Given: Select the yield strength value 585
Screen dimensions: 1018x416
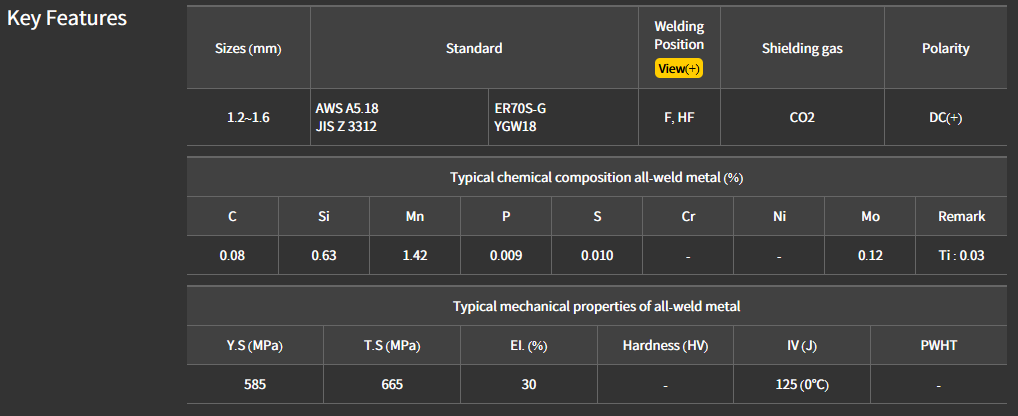Looking at the screenshot, I should pyautogui.click(x=255, y=384).
